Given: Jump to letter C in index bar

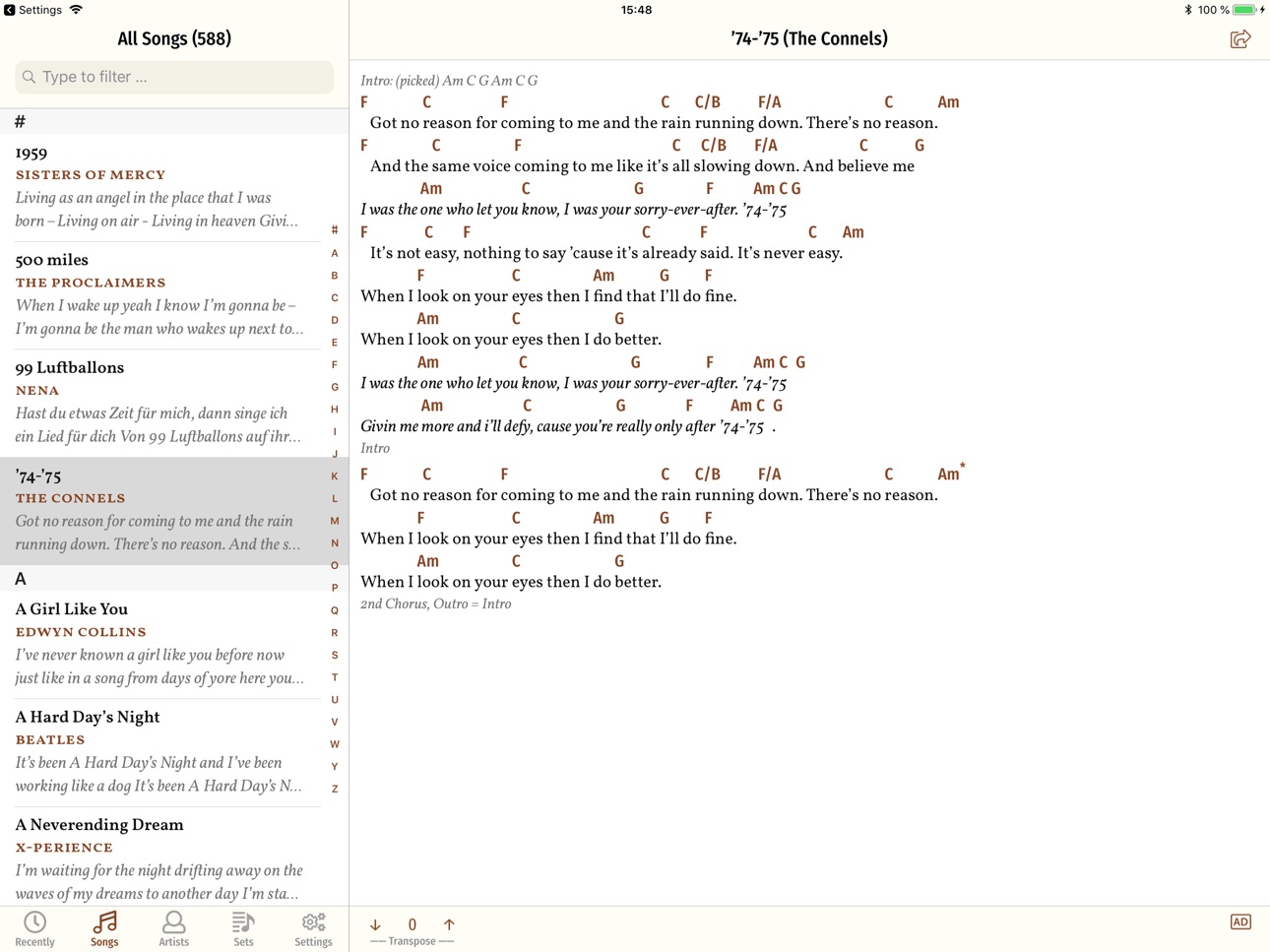Looking at the screenshot, I should (335, 297).
